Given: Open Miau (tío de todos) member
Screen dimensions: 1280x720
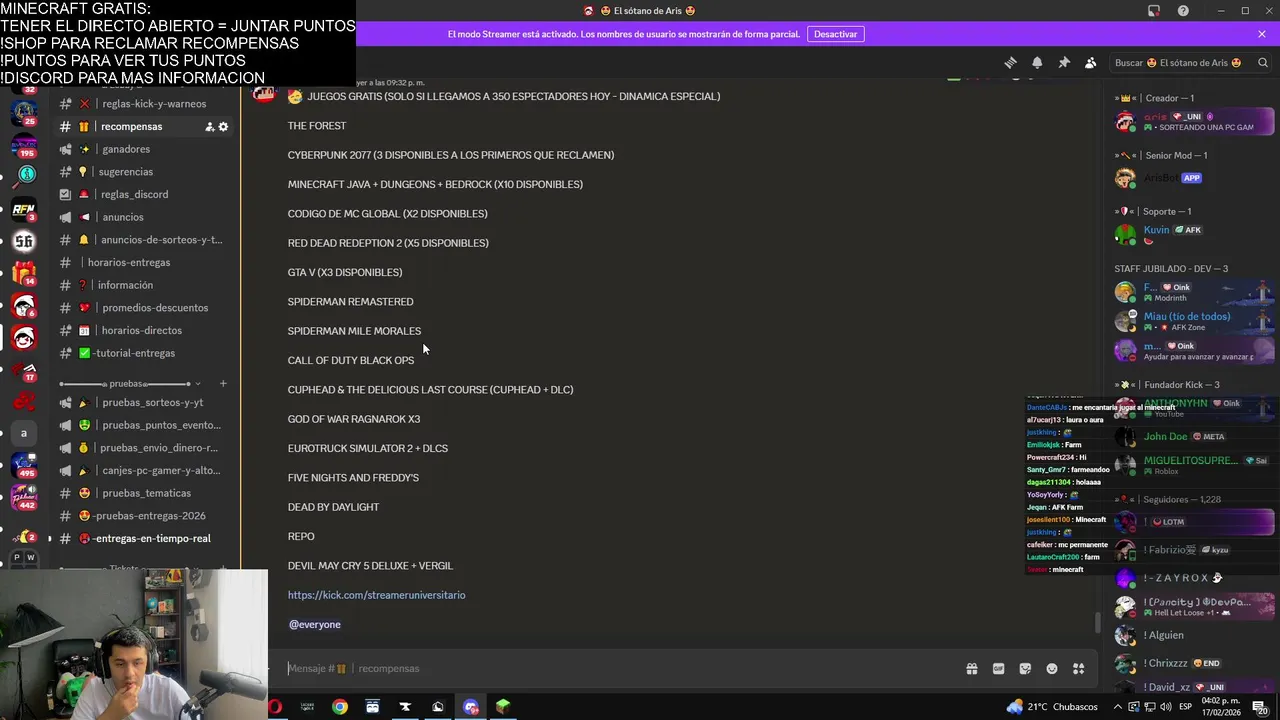Looking at the screenshot, I should tap(1194, 321).
